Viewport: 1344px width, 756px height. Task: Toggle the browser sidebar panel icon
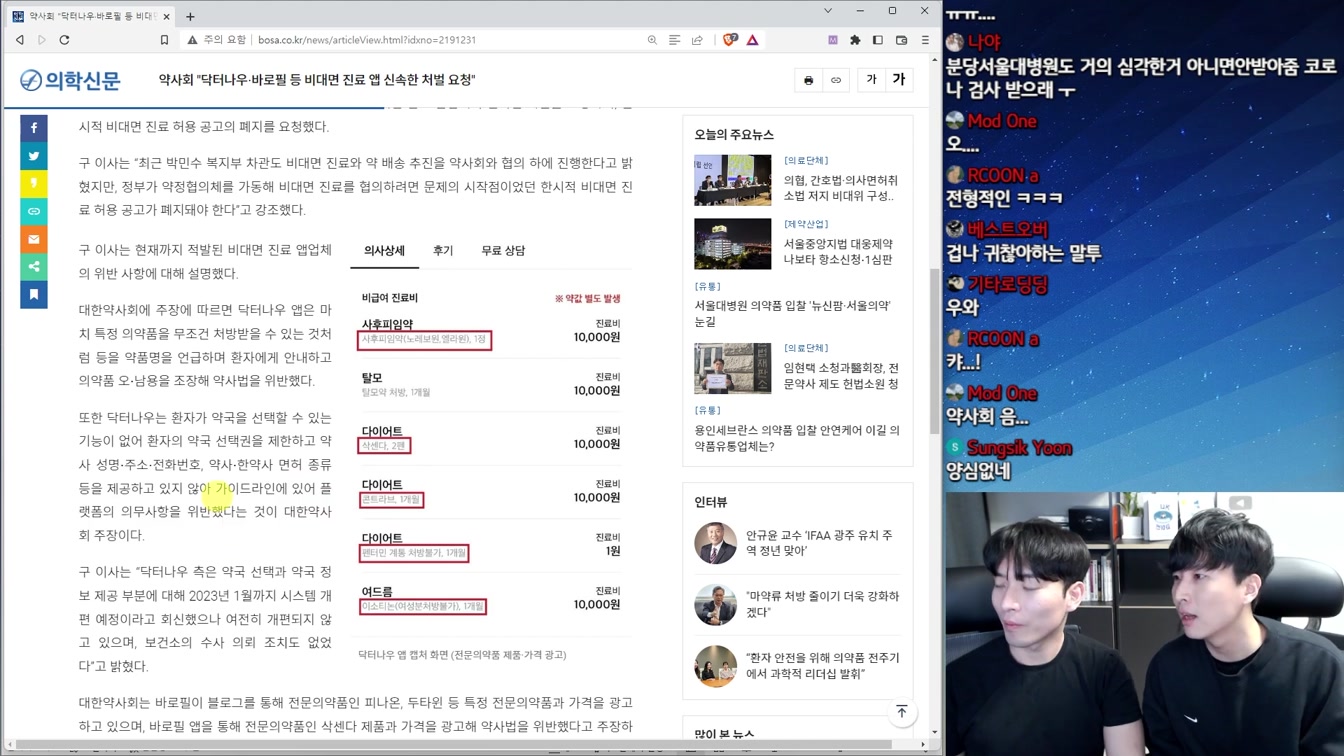point(878,40)
